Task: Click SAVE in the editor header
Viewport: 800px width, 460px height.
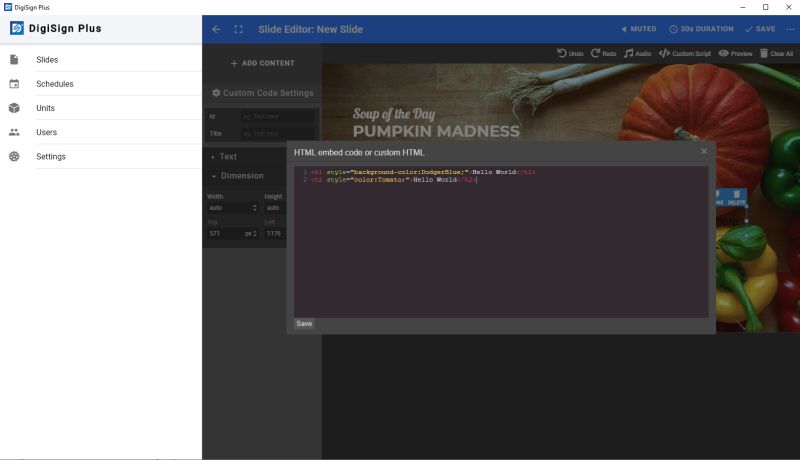Action: tap(760, 29)
